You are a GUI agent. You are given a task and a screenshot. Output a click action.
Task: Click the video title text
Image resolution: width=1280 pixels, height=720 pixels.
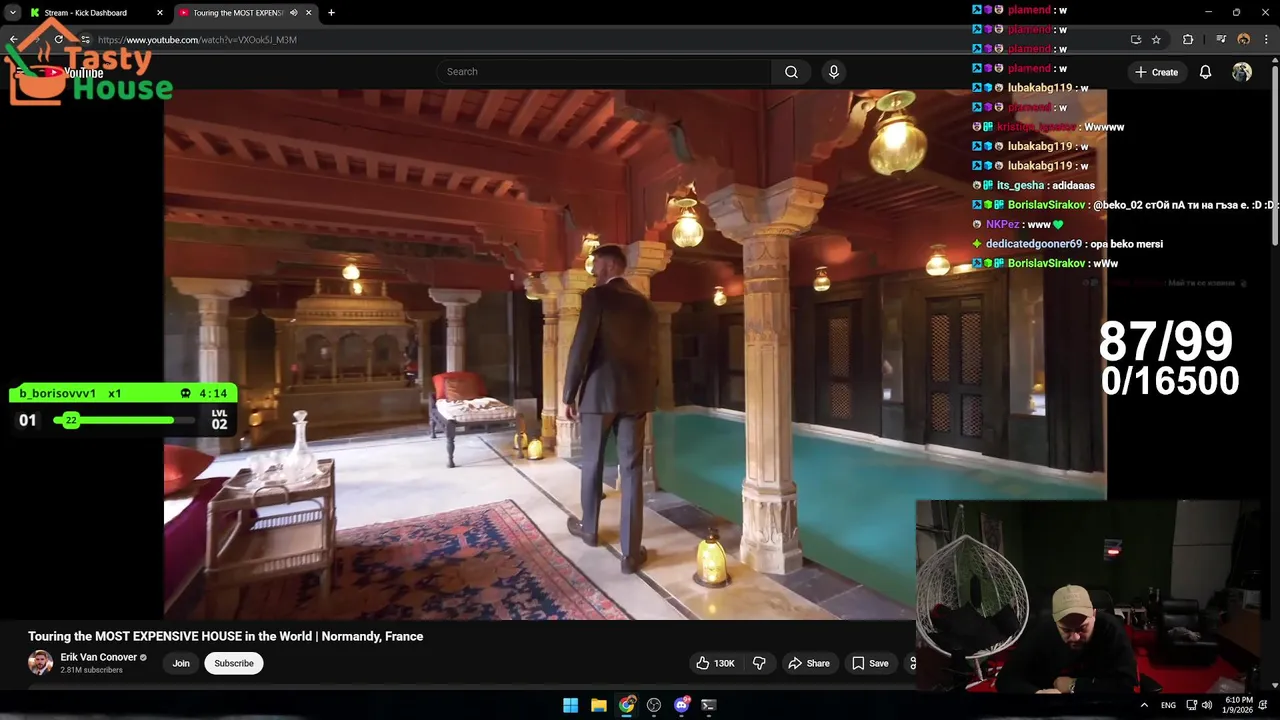click(x=225, y=636)
